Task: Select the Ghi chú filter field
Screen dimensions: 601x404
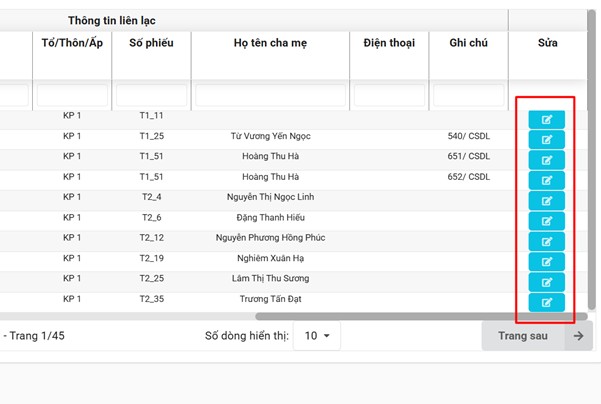Action: 468,96
